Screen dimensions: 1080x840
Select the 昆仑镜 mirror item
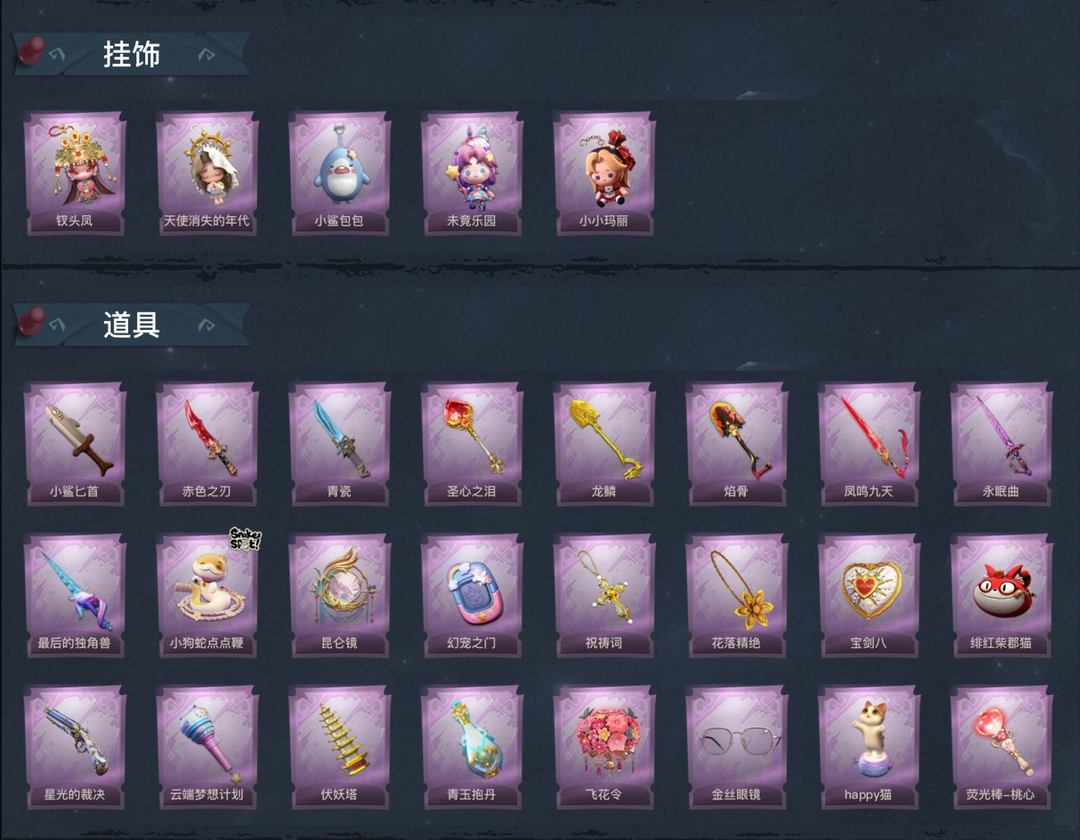pos(339,596)
